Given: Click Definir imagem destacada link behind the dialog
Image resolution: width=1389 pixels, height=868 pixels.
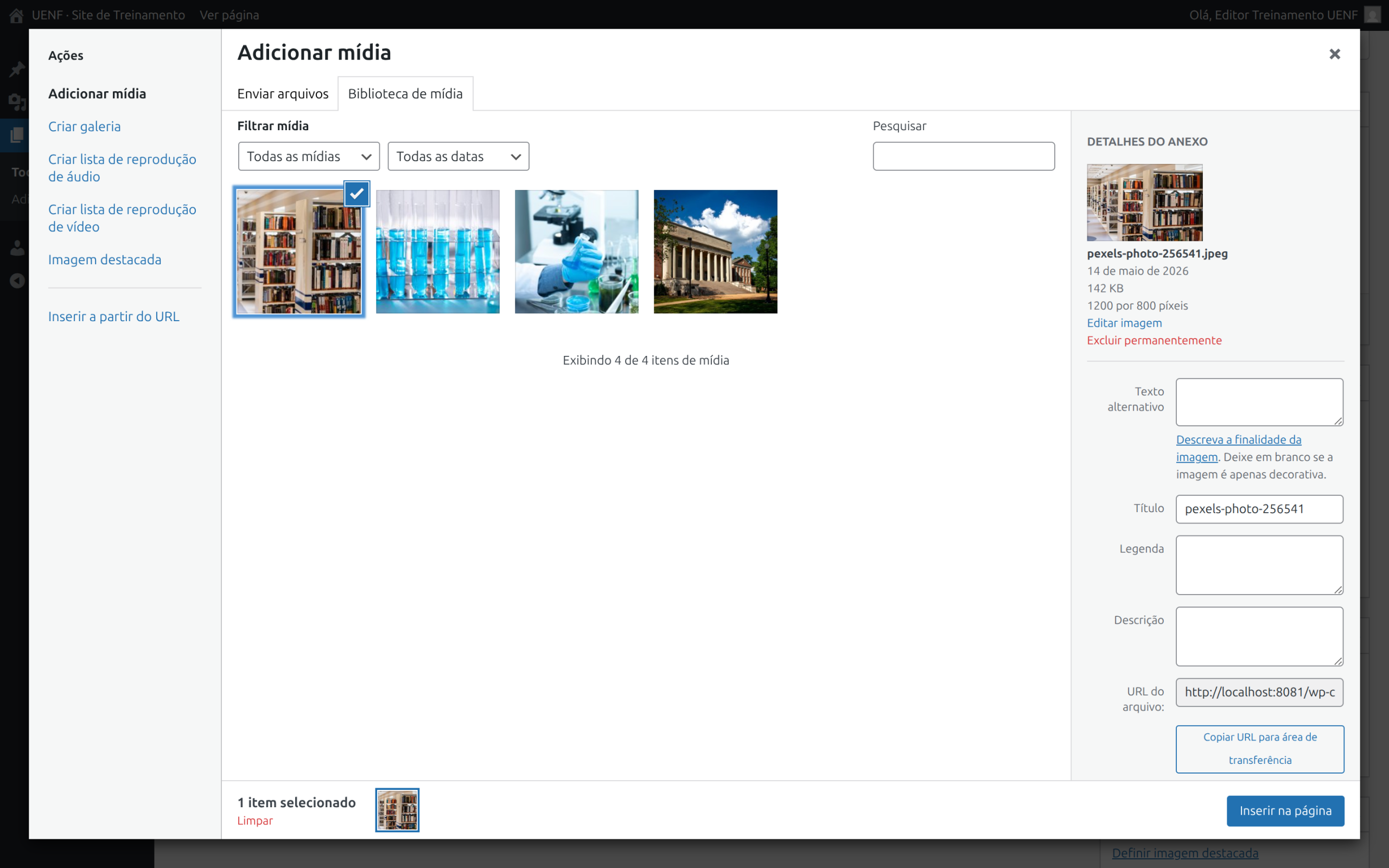Looking at the screenshot, I should click(x=1184, y=853).
